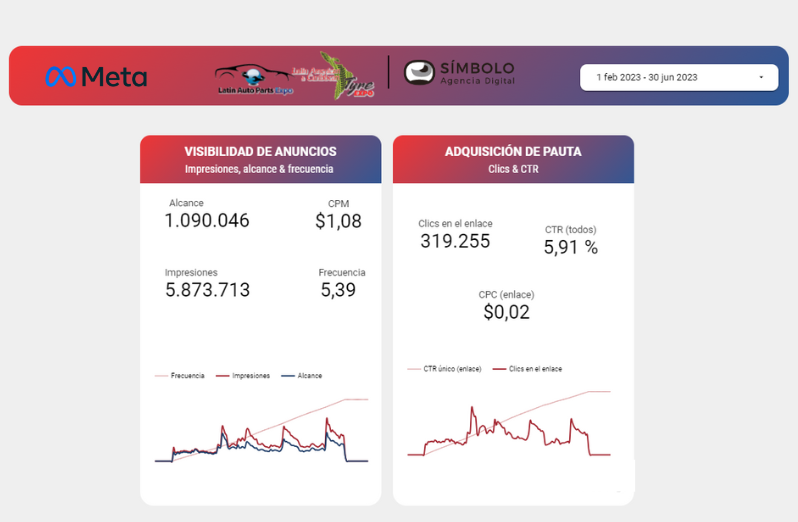Image resolution: width=798 pixels, height=522 pixels.
Task: Click the Latin American Tyre Expo logo
Action: click(x=335, y=75)
